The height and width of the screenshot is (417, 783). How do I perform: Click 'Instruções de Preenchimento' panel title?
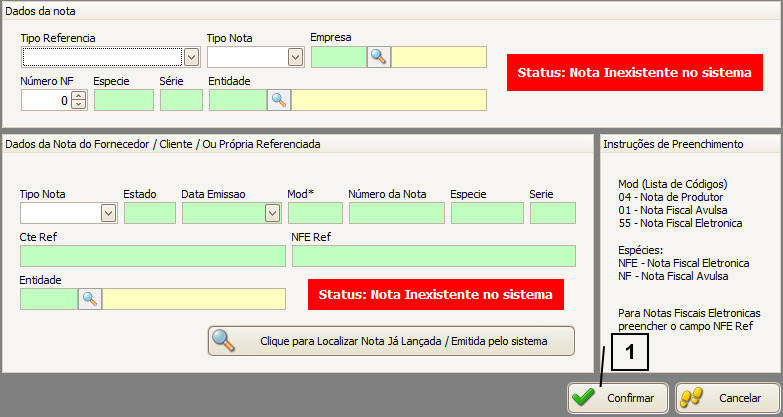[x=673, y=144]
